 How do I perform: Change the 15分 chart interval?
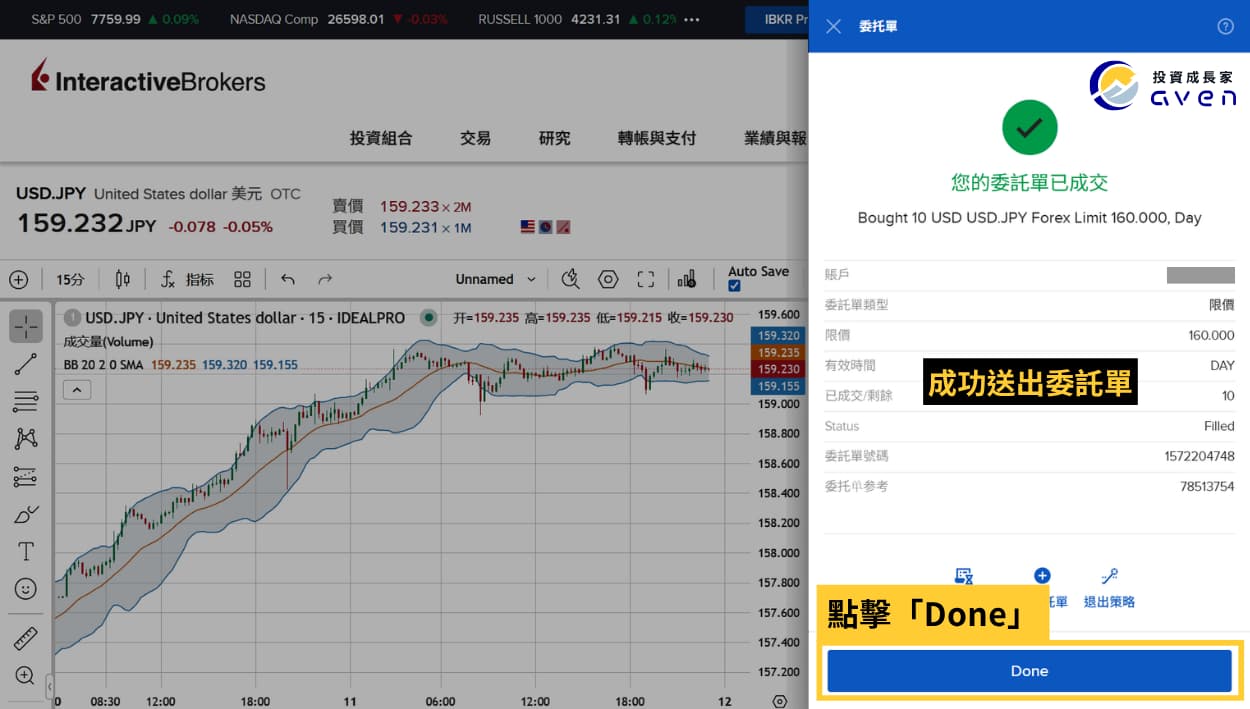pos(70,280)
